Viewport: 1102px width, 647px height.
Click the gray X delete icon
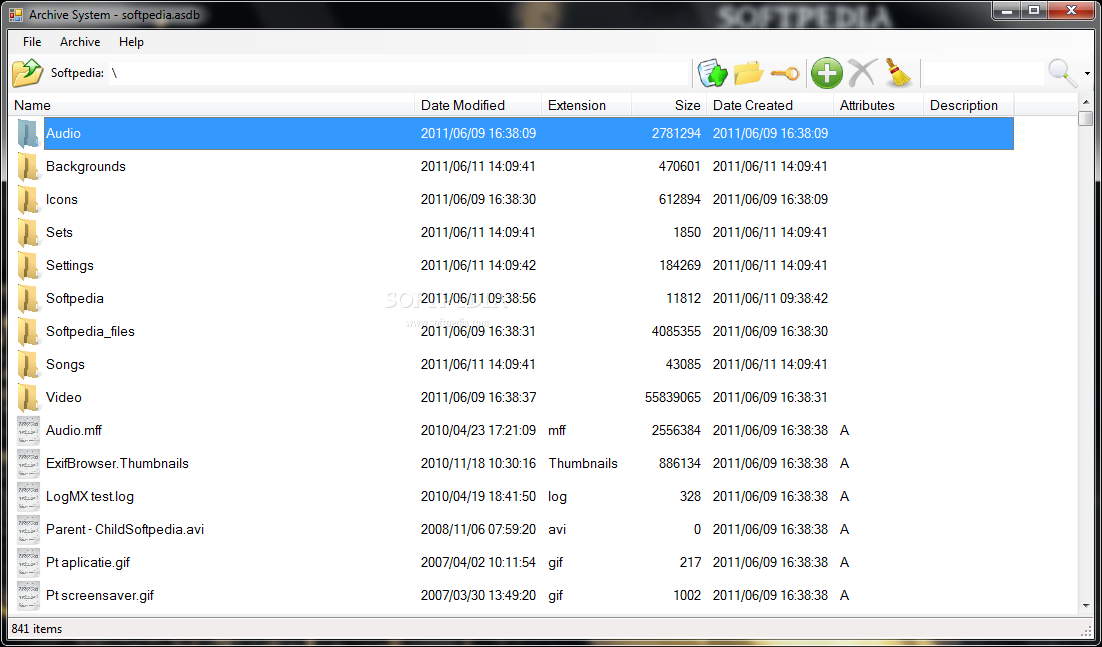862,73
